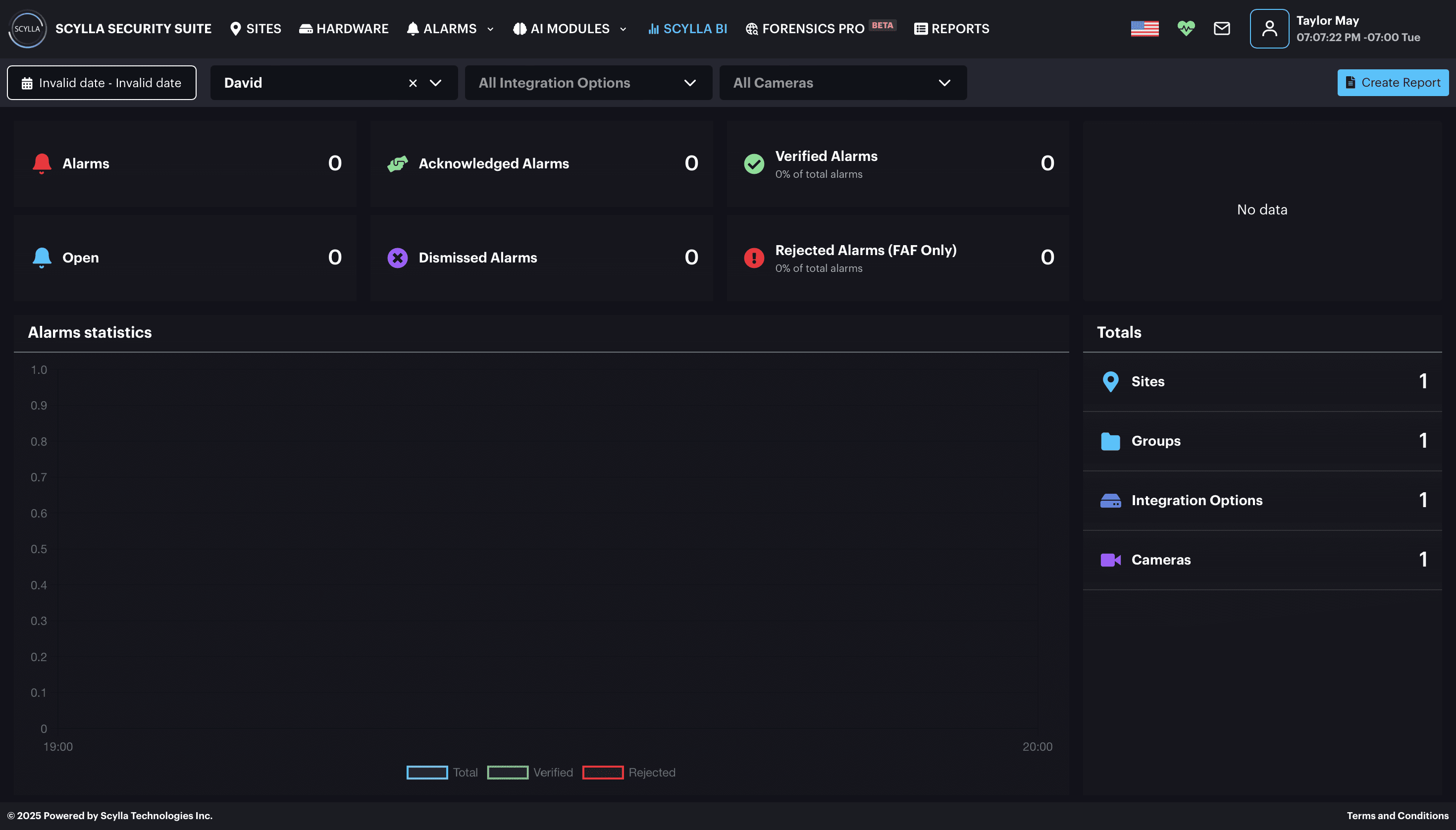Viewport: 1456px width, 830px height.
Task: Click the 20:00 axis label
Action: pos(1038,747)
